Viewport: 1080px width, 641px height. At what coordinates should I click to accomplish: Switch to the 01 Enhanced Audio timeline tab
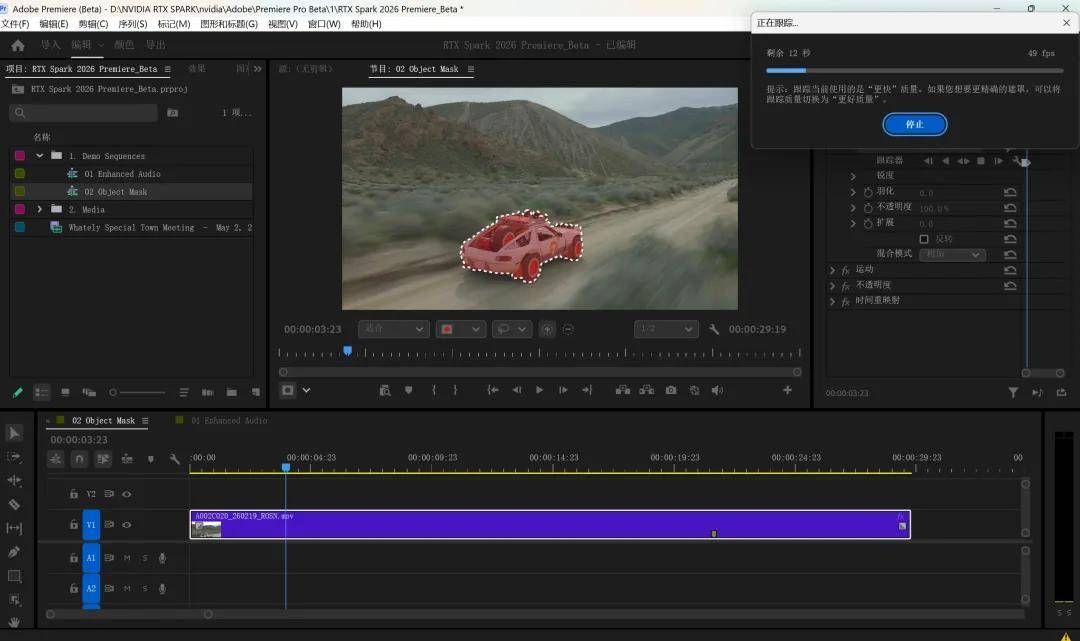[228, 421]
